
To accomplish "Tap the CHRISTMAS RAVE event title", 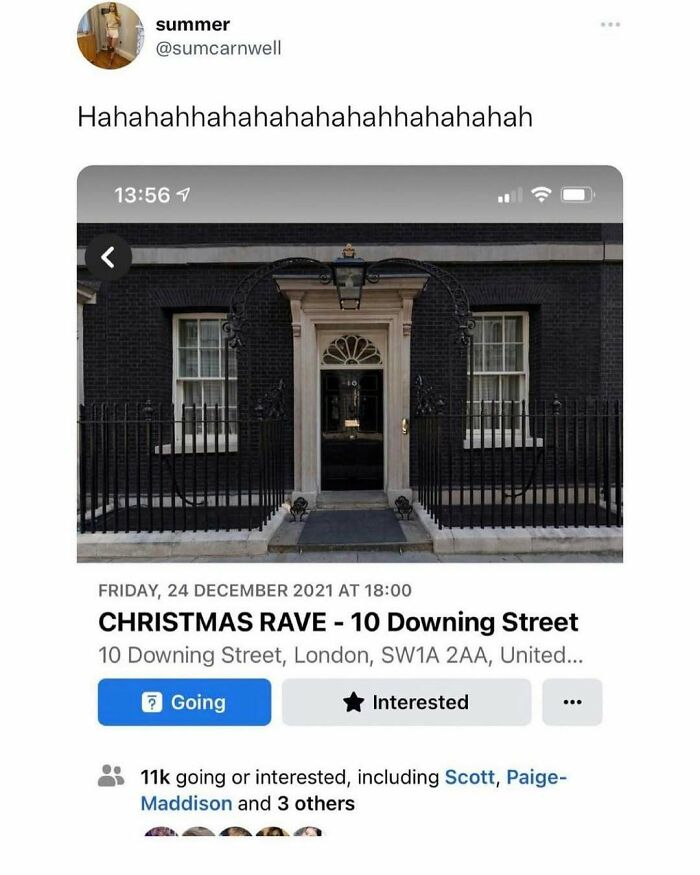I will [338, 622].
